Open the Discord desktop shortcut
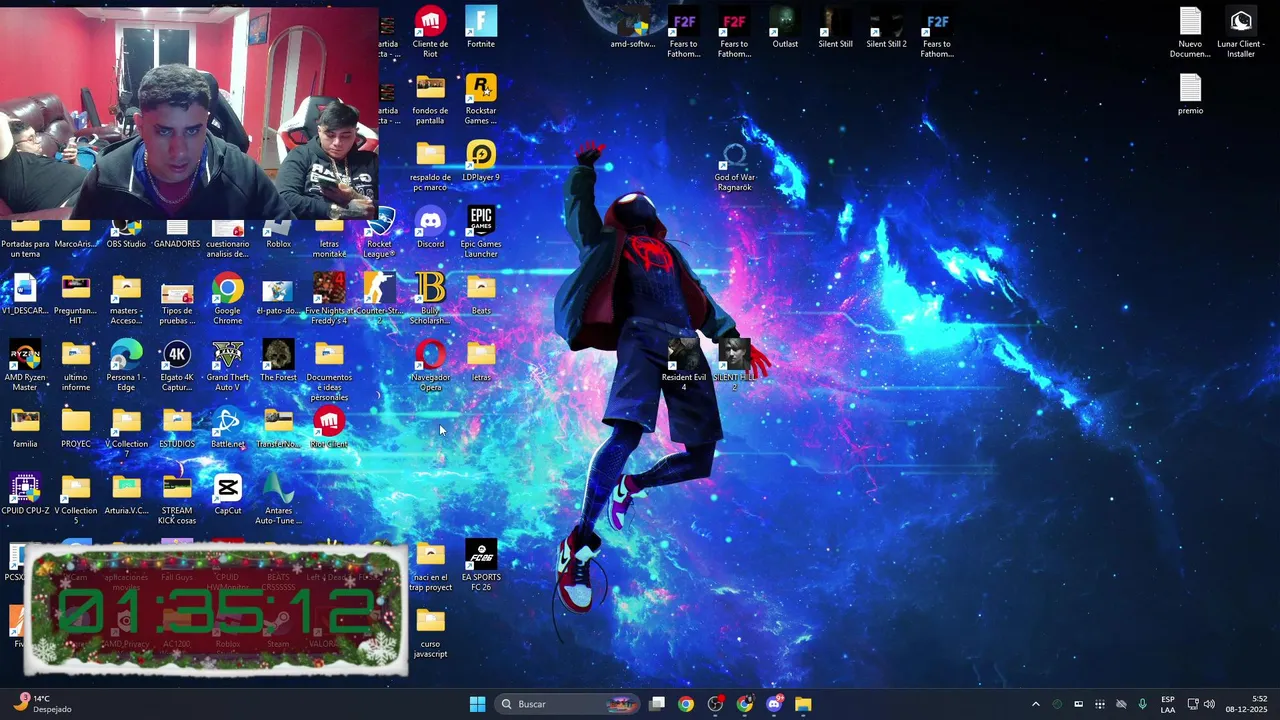This screenshot has width=1280, height=720. pos(430,228)
